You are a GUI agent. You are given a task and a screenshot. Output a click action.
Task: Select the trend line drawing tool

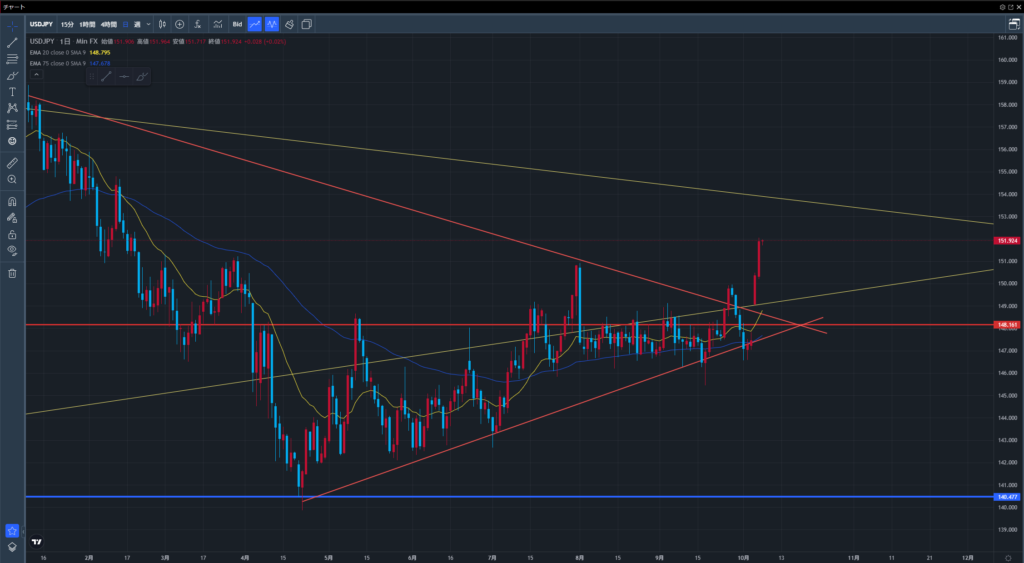click(x=12, y=42)
